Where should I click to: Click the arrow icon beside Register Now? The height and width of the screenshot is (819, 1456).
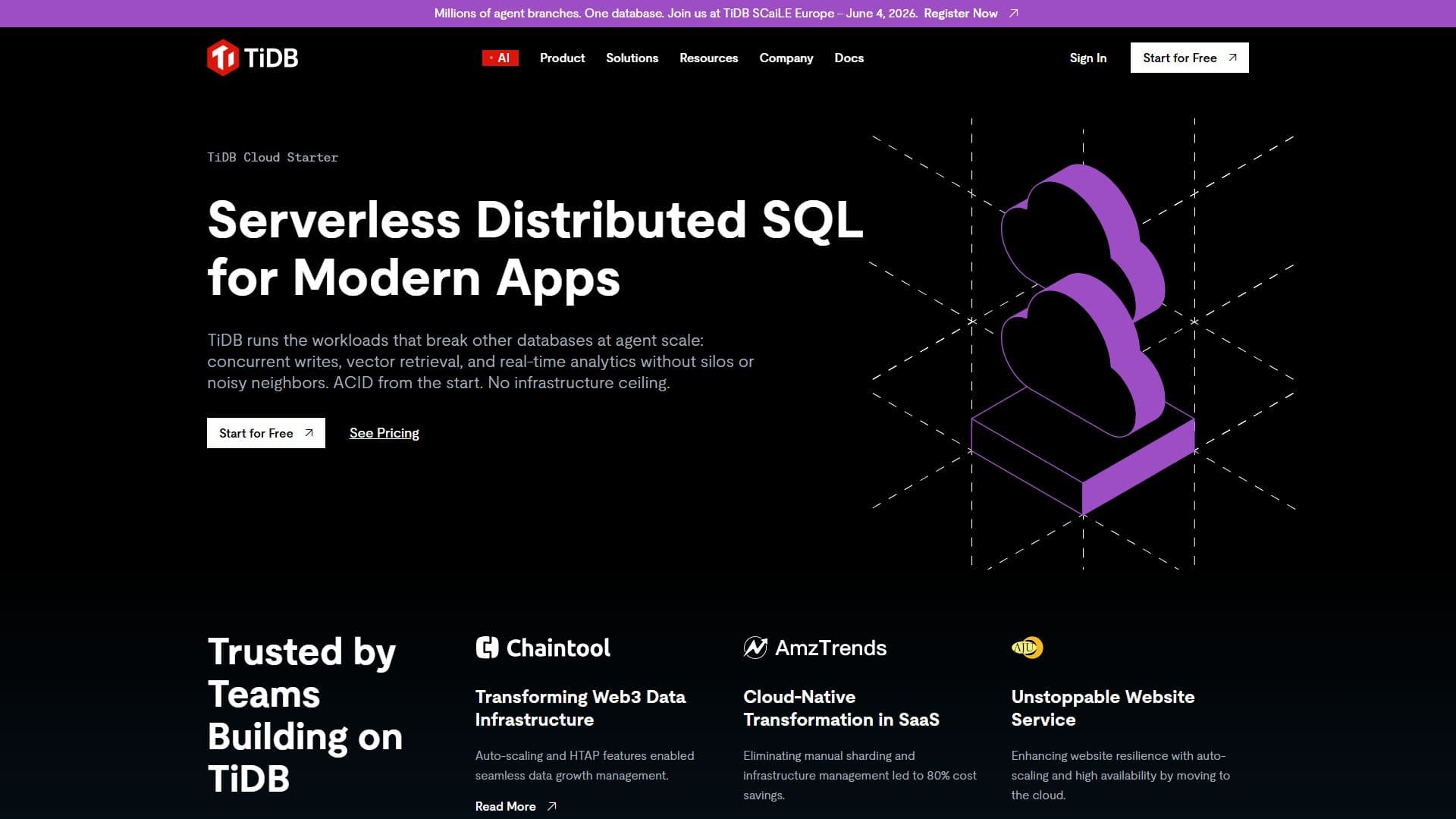coord(1014,14)
